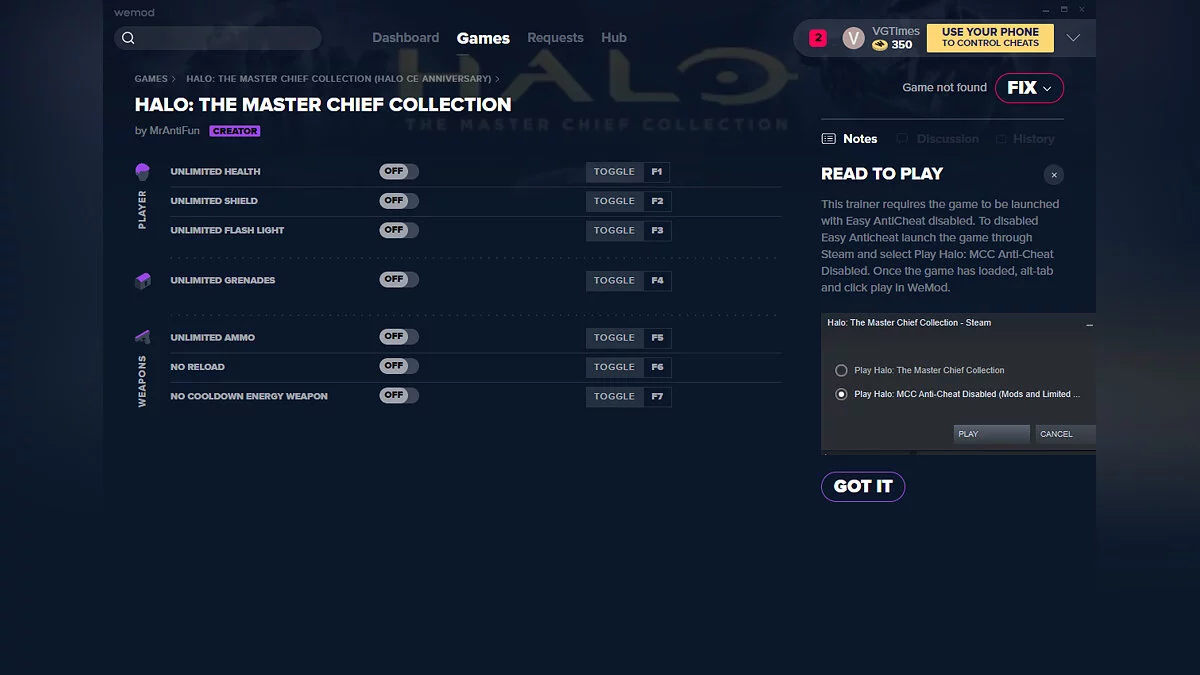The height and width of the screenshot is (675, 1200).
Task: Select Play Halo: The Master Chief Collection radio
Action: coord(841,370)
